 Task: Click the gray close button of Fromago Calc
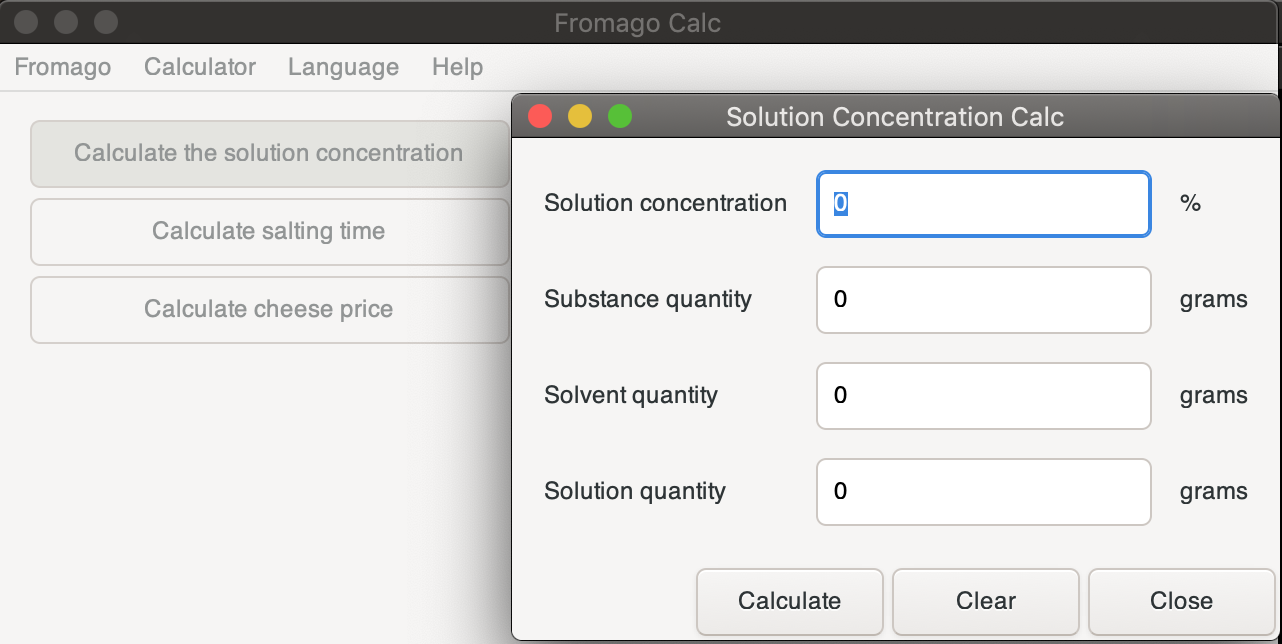[x=27, y=21]
